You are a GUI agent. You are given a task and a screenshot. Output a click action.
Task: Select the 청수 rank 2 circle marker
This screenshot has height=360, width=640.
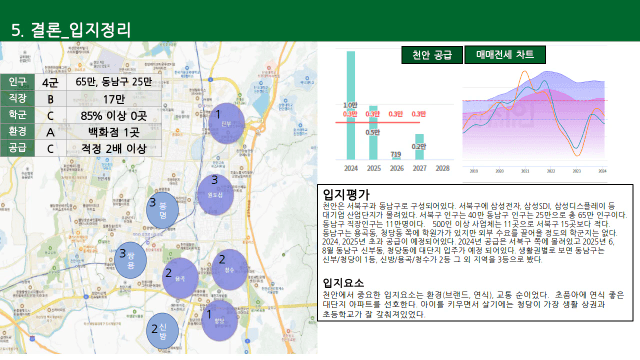coord(229,270)
